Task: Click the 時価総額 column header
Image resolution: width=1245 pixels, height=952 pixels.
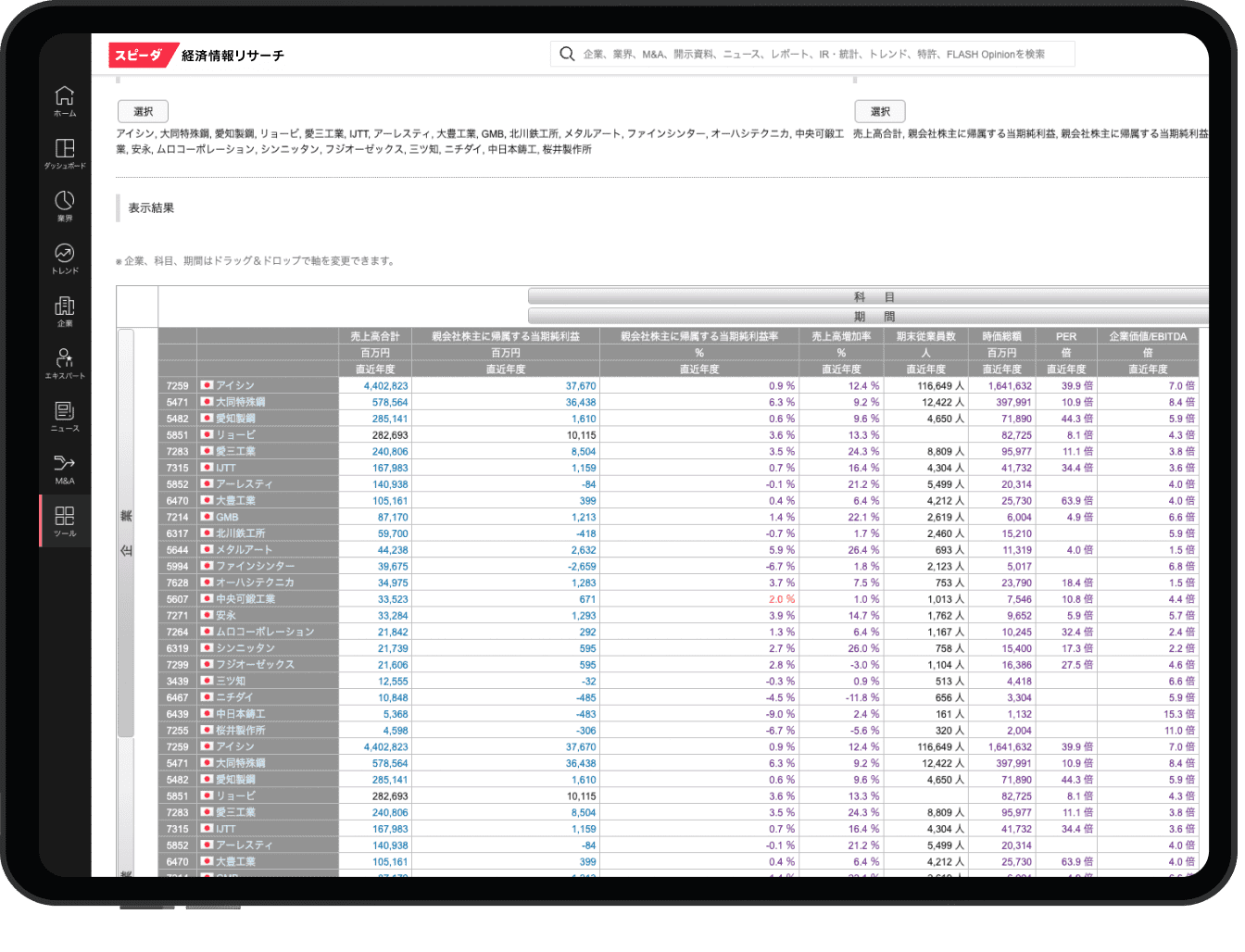Action: pos(1001,336)
